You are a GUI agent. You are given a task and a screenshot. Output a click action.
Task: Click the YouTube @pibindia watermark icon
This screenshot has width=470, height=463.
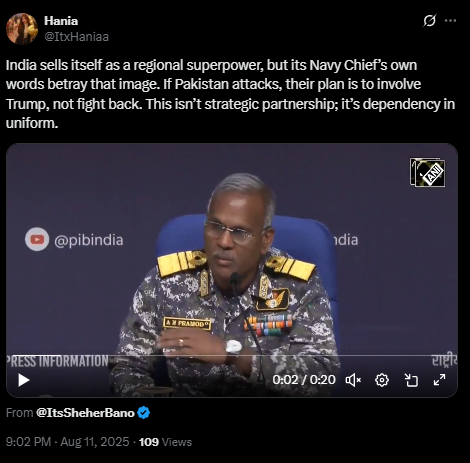37,239
